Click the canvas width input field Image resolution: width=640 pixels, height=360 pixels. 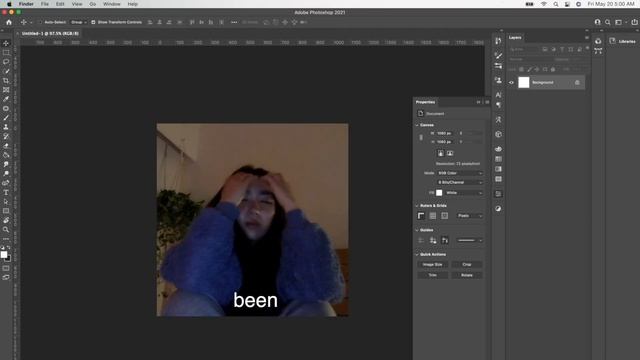[445, 133]
